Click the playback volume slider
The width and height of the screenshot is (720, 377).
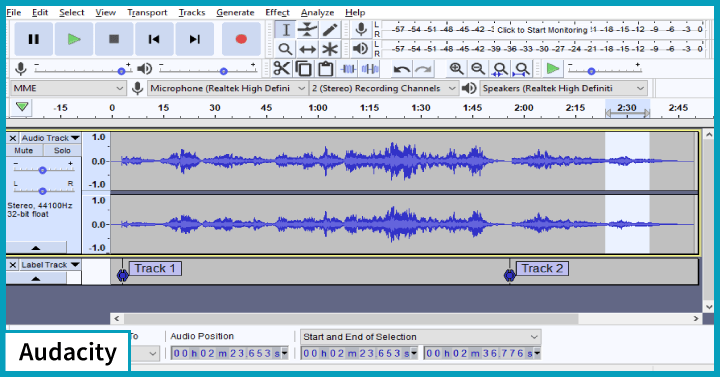click(x=208, y=70)
